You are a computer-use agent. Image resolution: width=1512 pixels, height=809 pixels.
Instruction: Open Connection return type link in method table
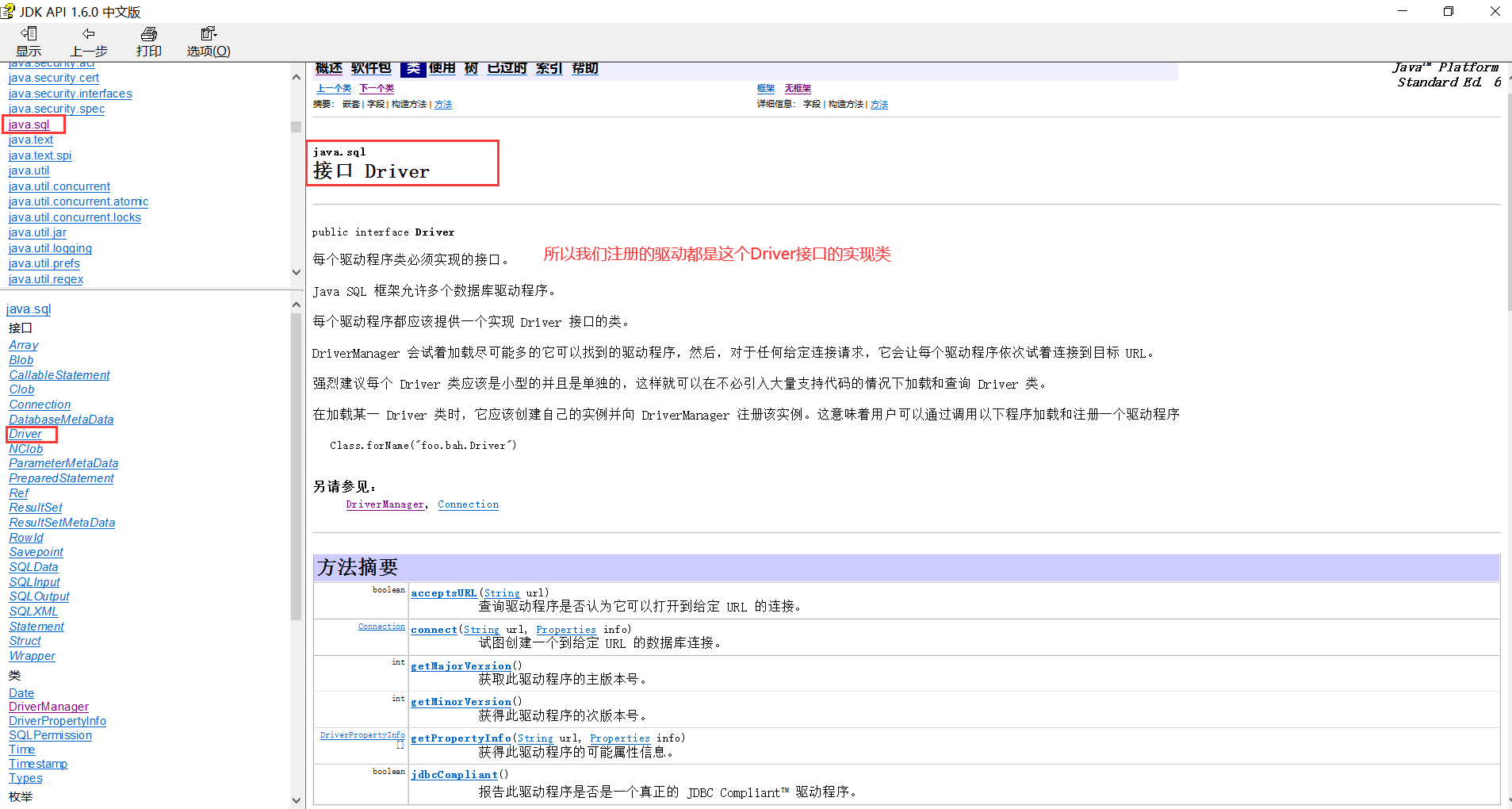pos(381,627)
